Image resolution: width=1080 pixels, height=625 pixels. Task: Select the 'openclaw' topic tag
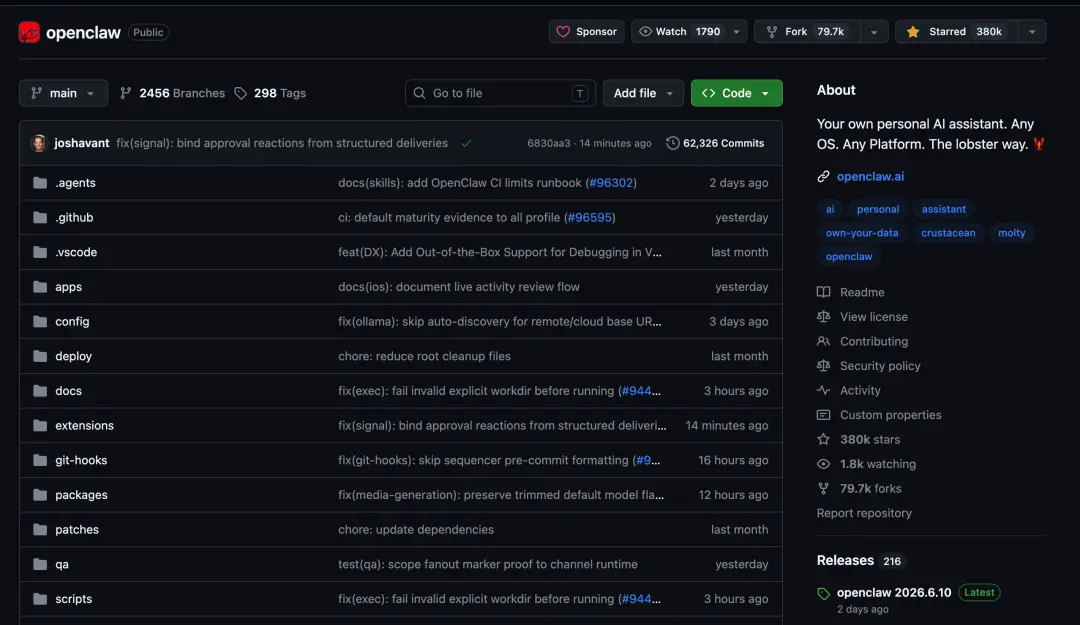(849, 256)
